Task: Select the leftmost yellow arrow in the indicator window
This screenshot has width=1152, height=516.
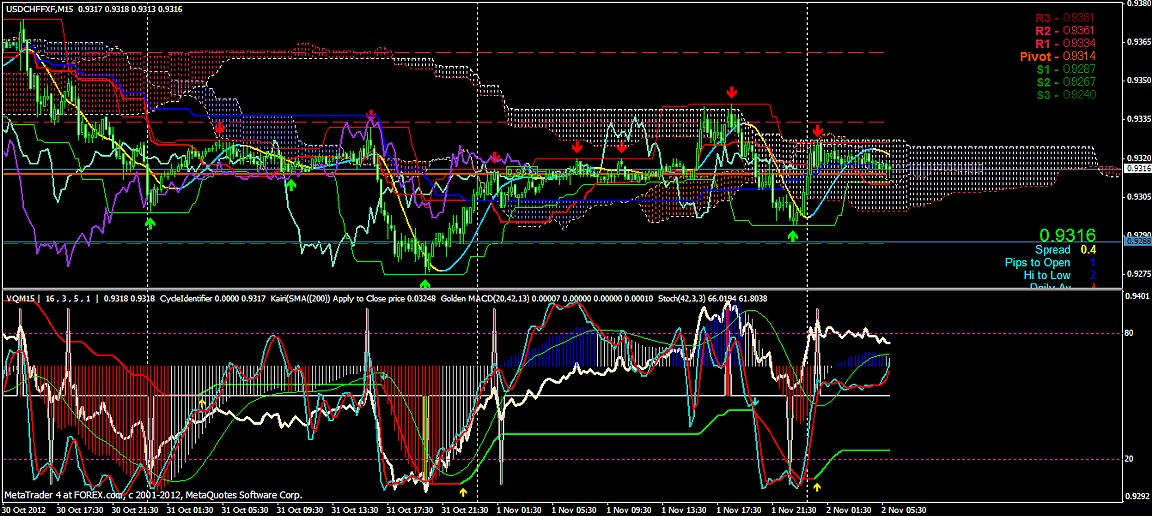Action: pos(202,402)
